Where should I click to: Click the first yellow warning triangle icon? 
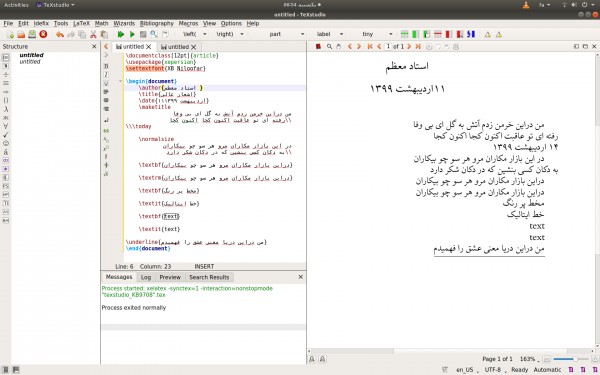tap(488, 35)
